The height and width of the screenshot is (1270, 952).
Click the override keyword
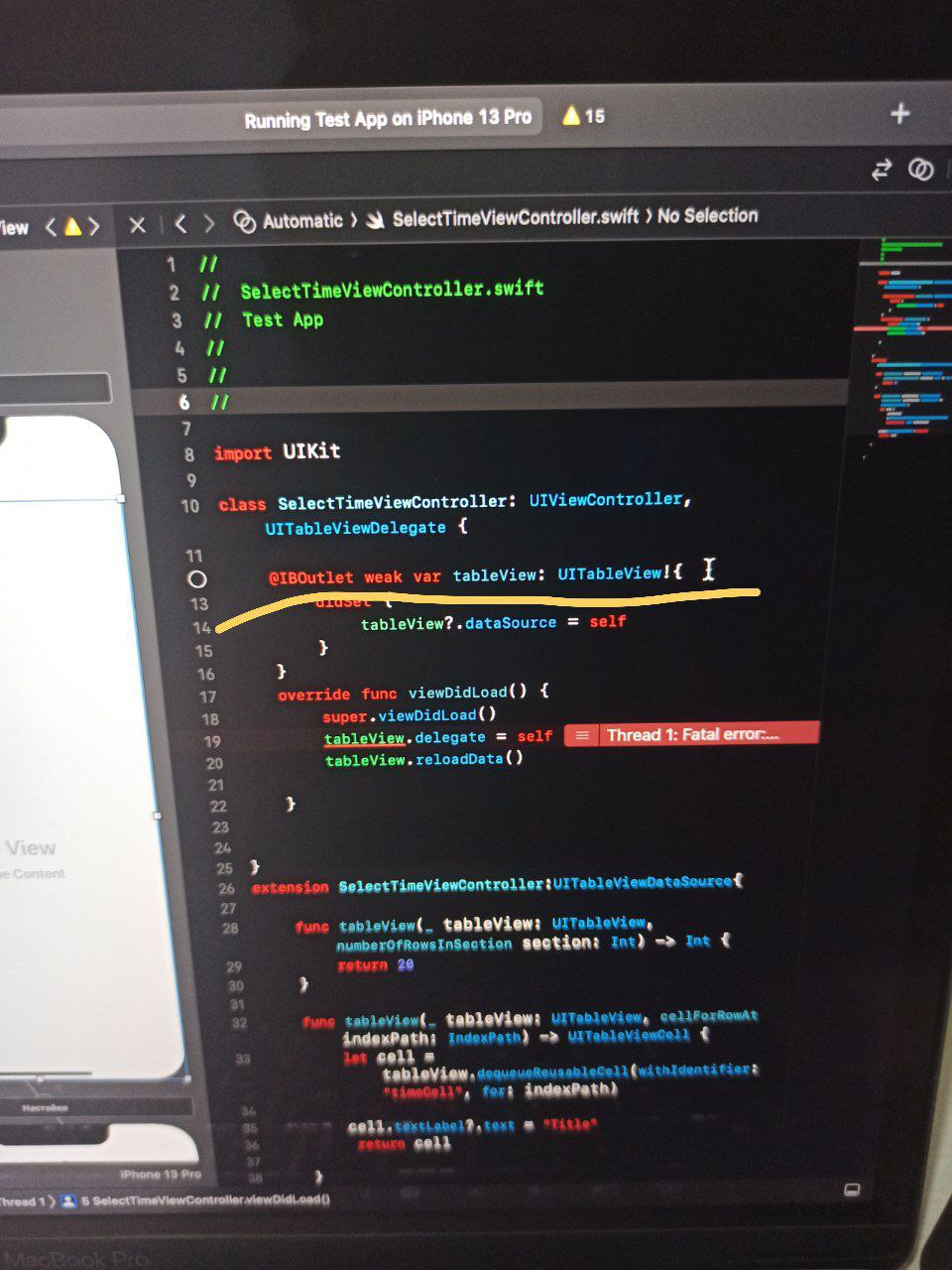pos(313,695)
